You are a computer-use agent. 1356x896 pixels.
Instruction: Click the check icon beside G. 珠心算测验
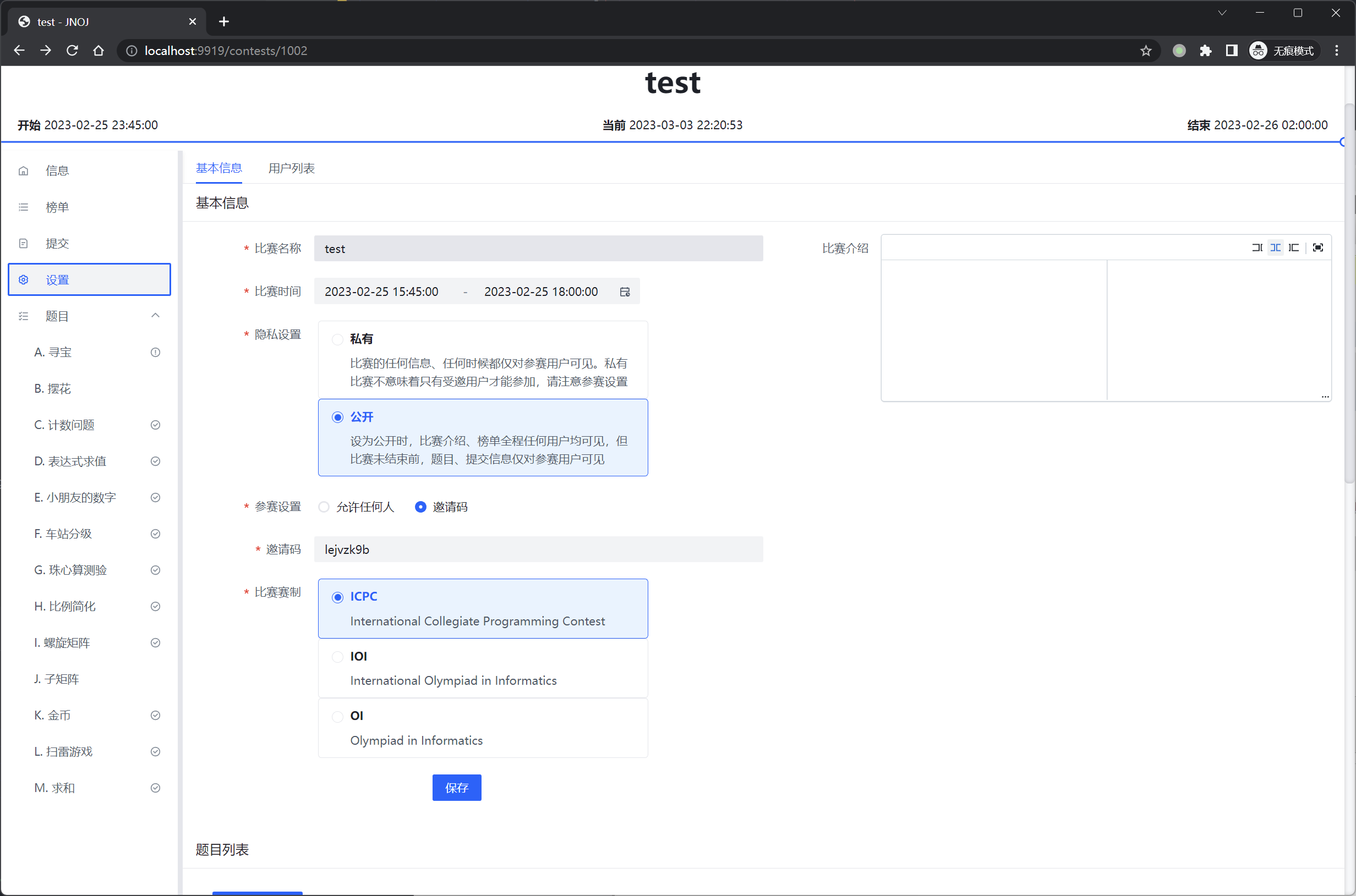(155, 570)
